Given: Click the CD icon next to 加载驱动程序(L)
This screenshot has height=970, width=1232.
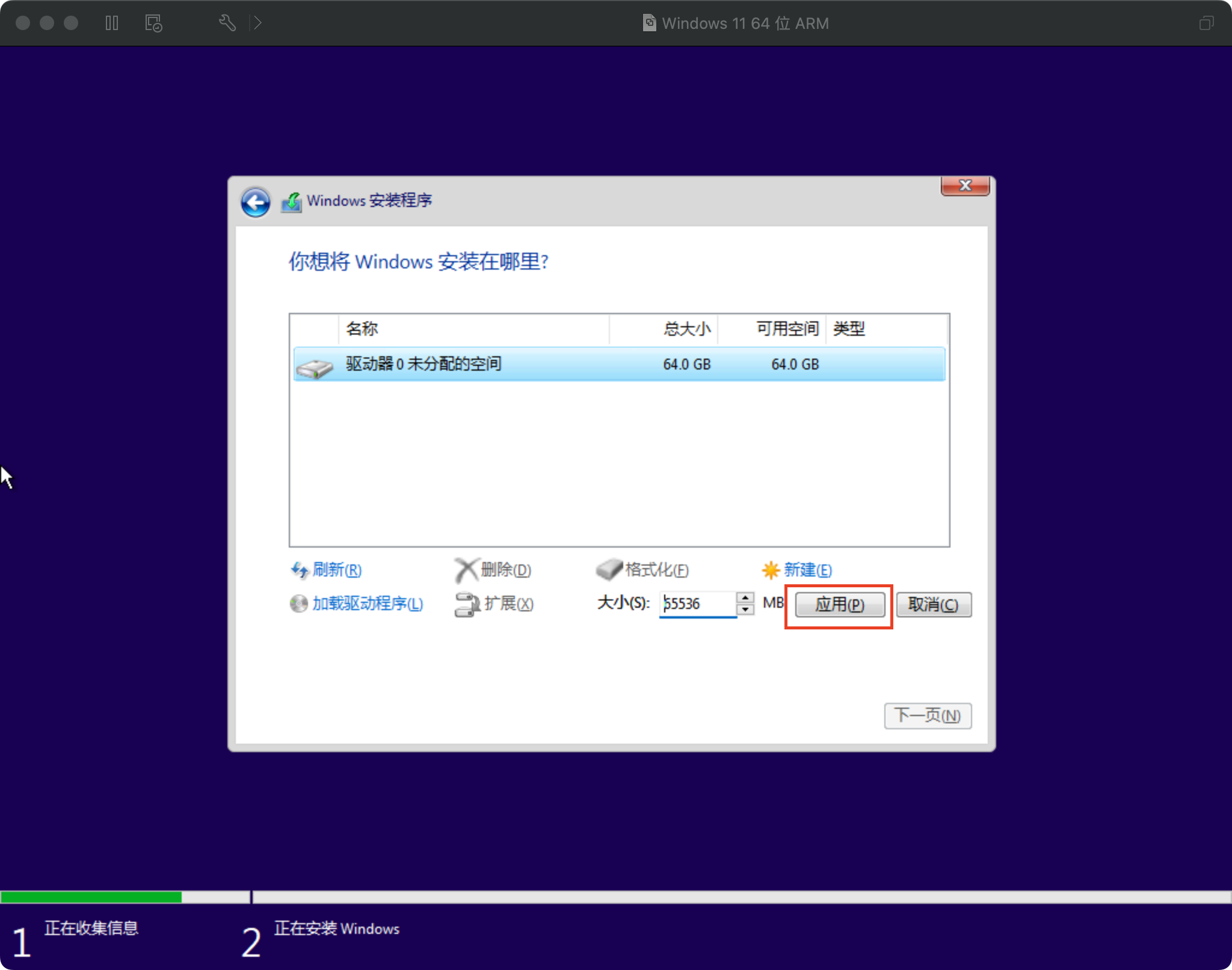Looking at the screenshot, I should coord(298,604).
